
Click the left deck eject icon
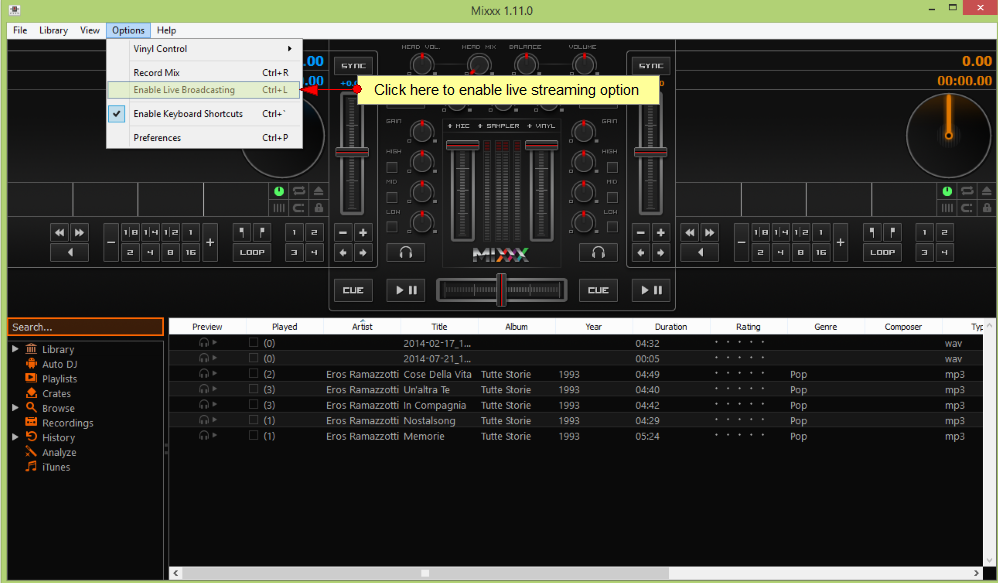point(318,191)
